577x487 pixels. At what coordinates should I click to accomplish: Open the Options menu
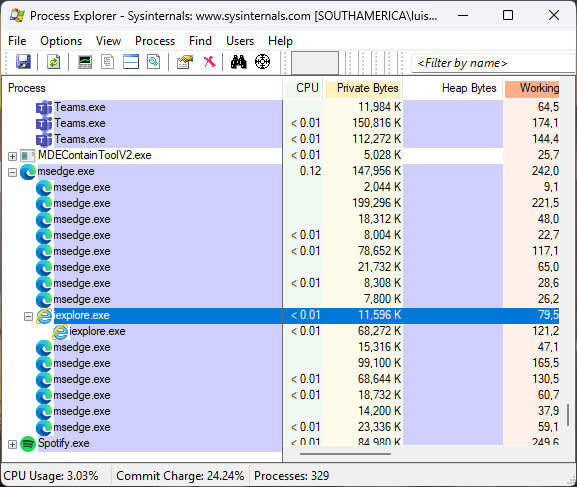tap(61, 41)
